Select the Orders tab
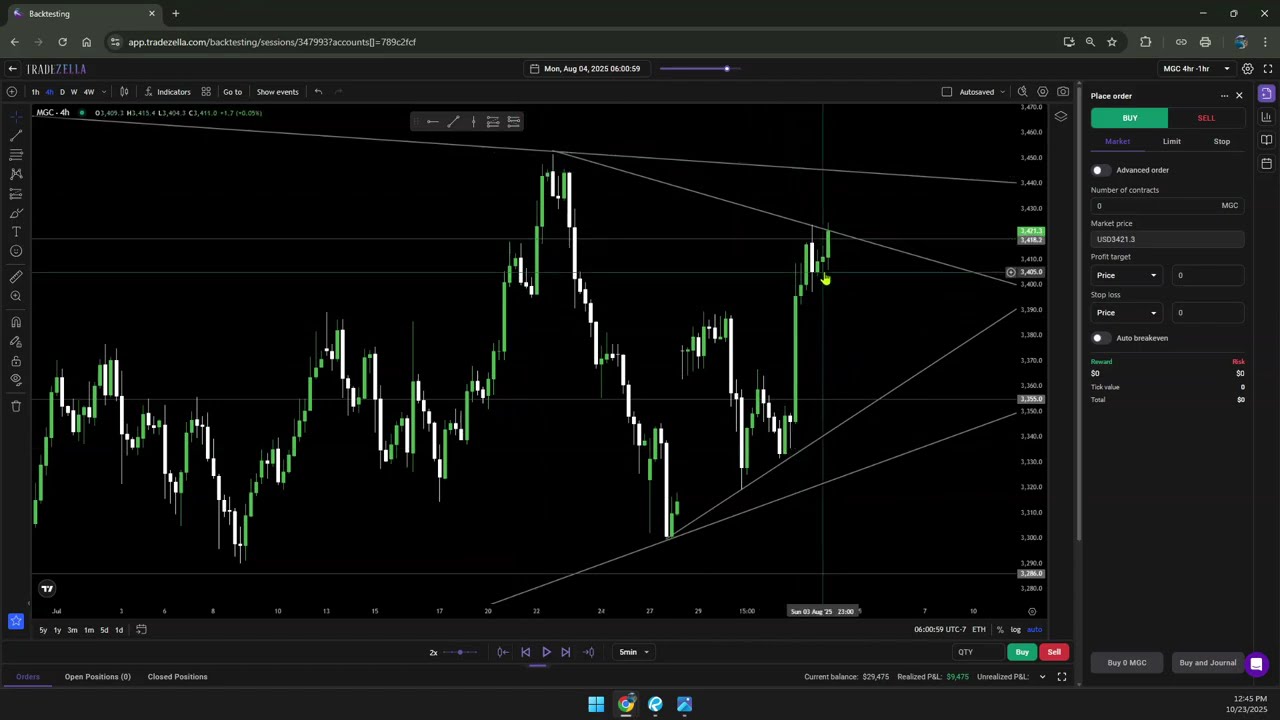This screenshot has width=1280, height=720. coord(28,677)
